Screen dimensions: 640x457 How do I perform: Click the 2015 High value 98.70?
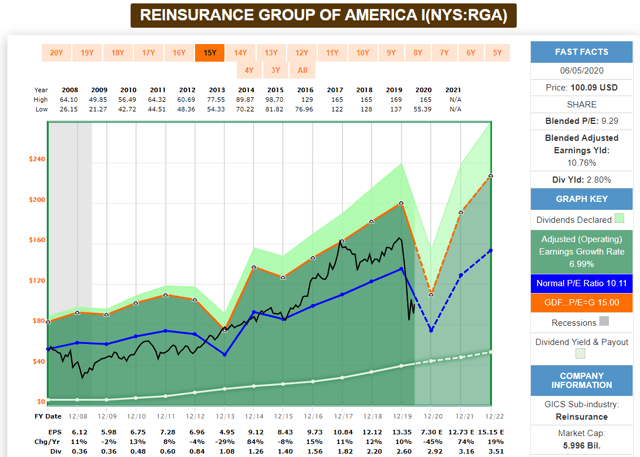(274, 100)
